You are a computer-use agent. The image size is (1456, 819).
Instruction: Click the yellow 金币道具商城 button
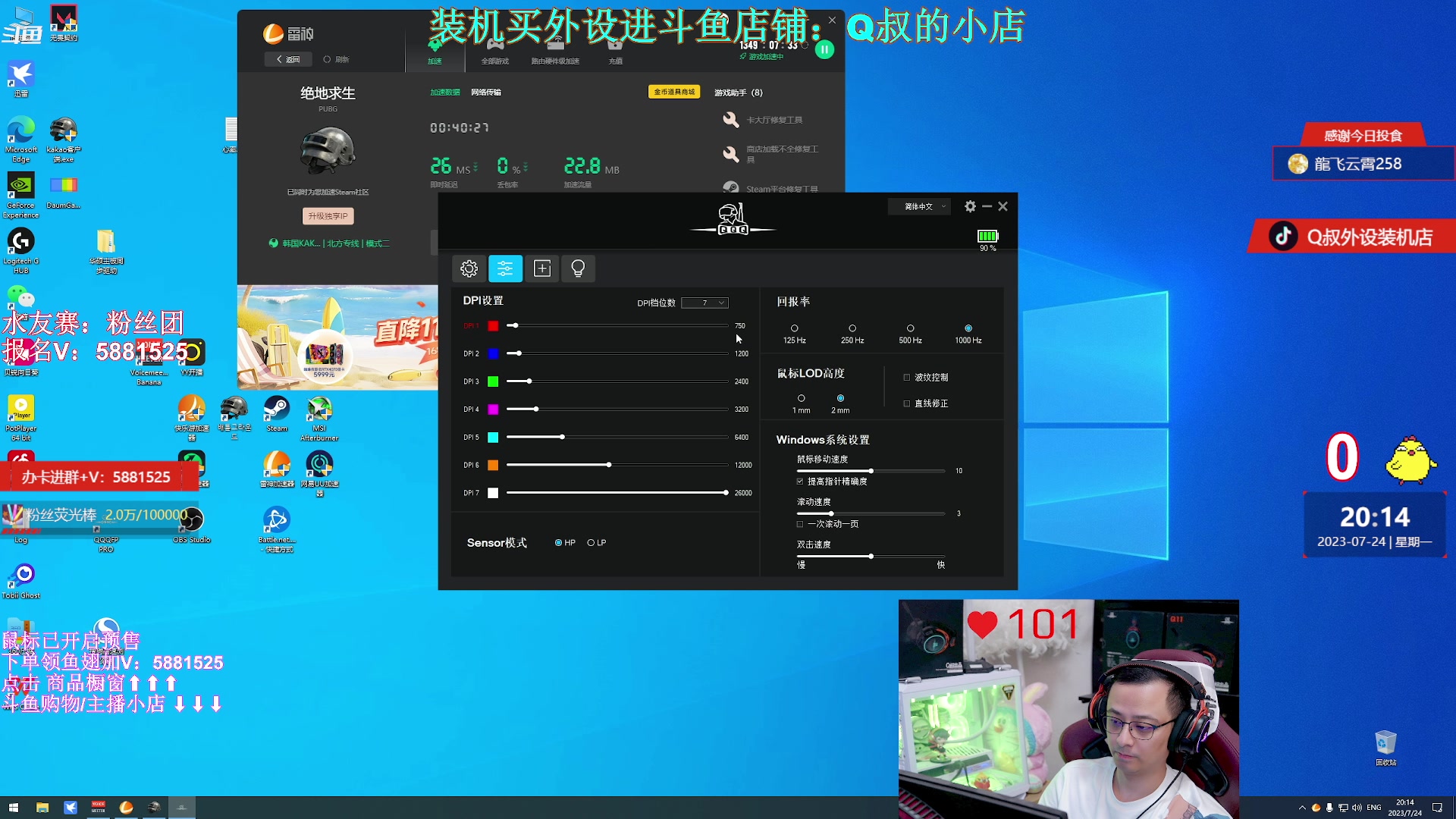[674, 92]
